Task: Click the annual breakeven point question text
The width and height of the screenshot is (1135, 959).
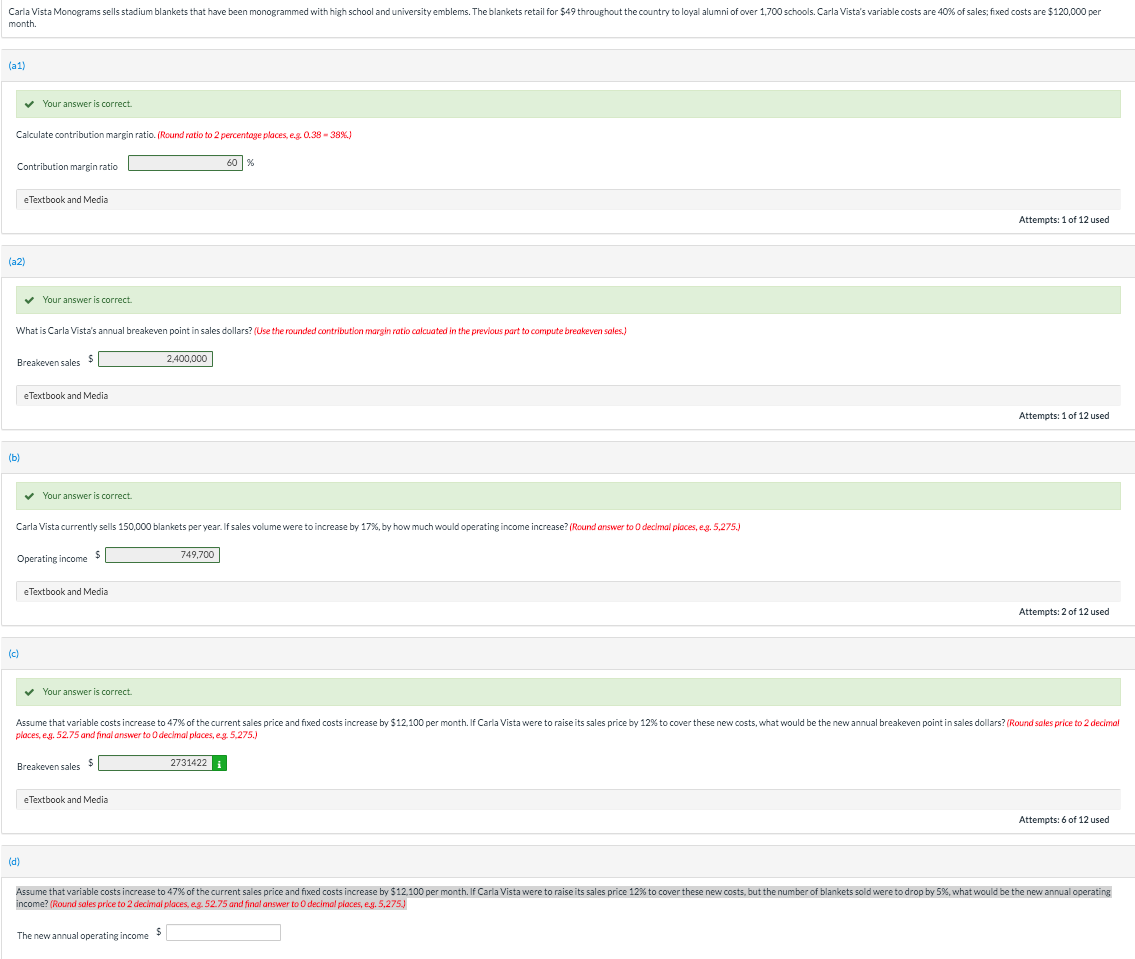Action: [134, 331]
